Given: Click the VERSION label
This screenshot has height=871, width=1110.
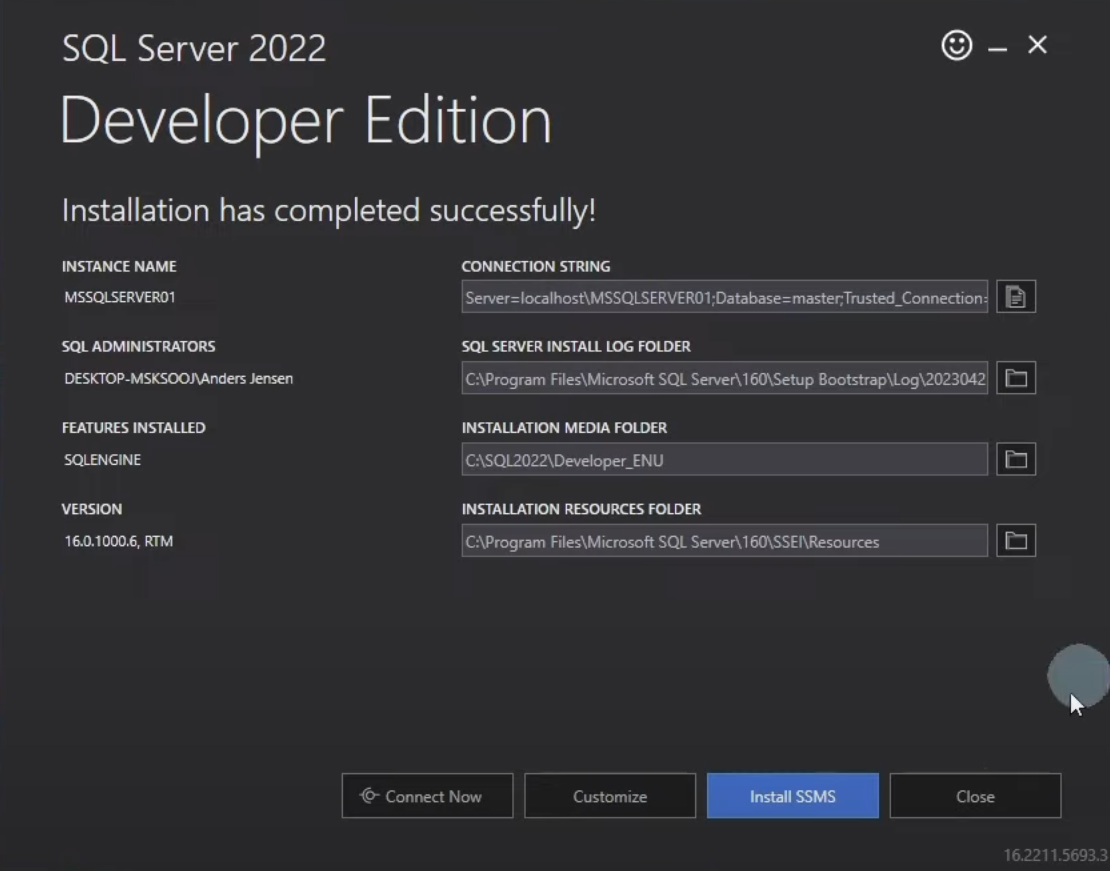Looking at the screenshot, I should pyautogui.click(x=92, y=510).
